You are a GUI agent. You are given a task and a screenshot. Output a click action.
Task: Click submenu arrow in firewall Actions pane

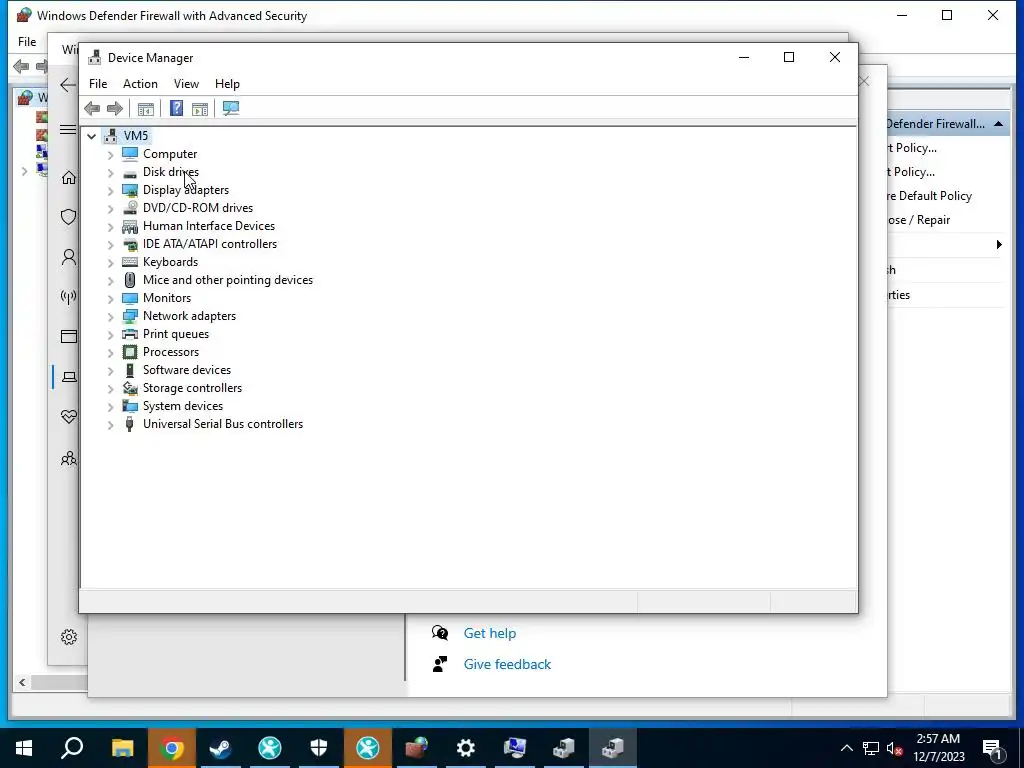[x=999, y=244]
